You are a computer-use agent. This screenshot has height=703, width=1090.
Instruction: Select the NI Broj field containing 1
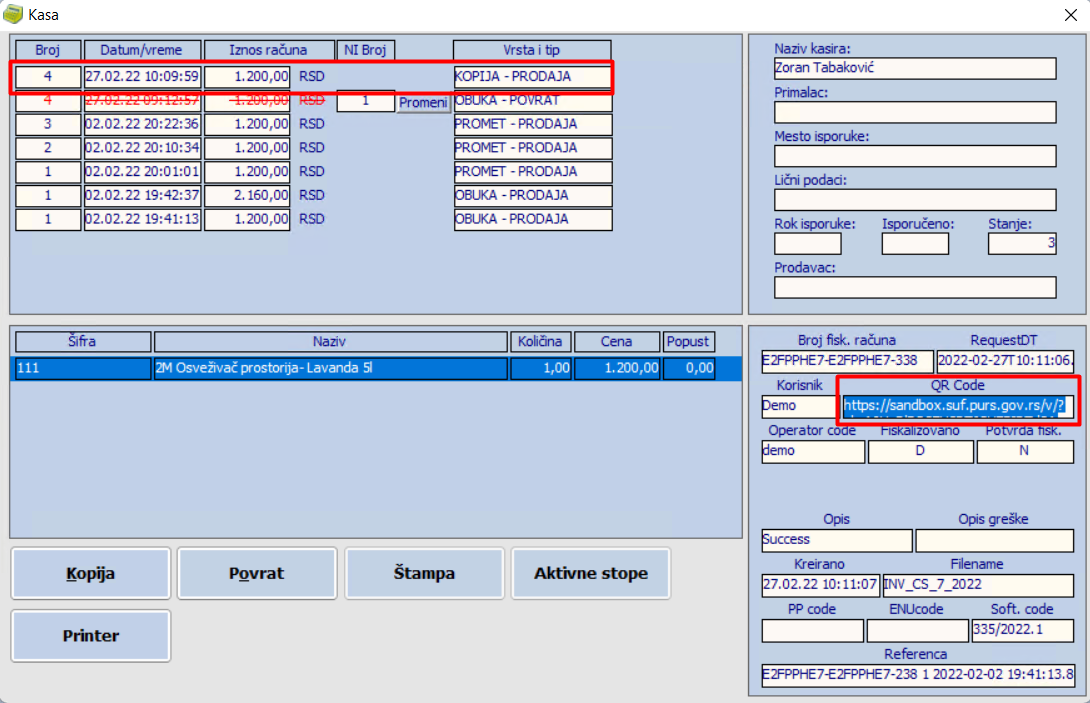coord(366,101)
